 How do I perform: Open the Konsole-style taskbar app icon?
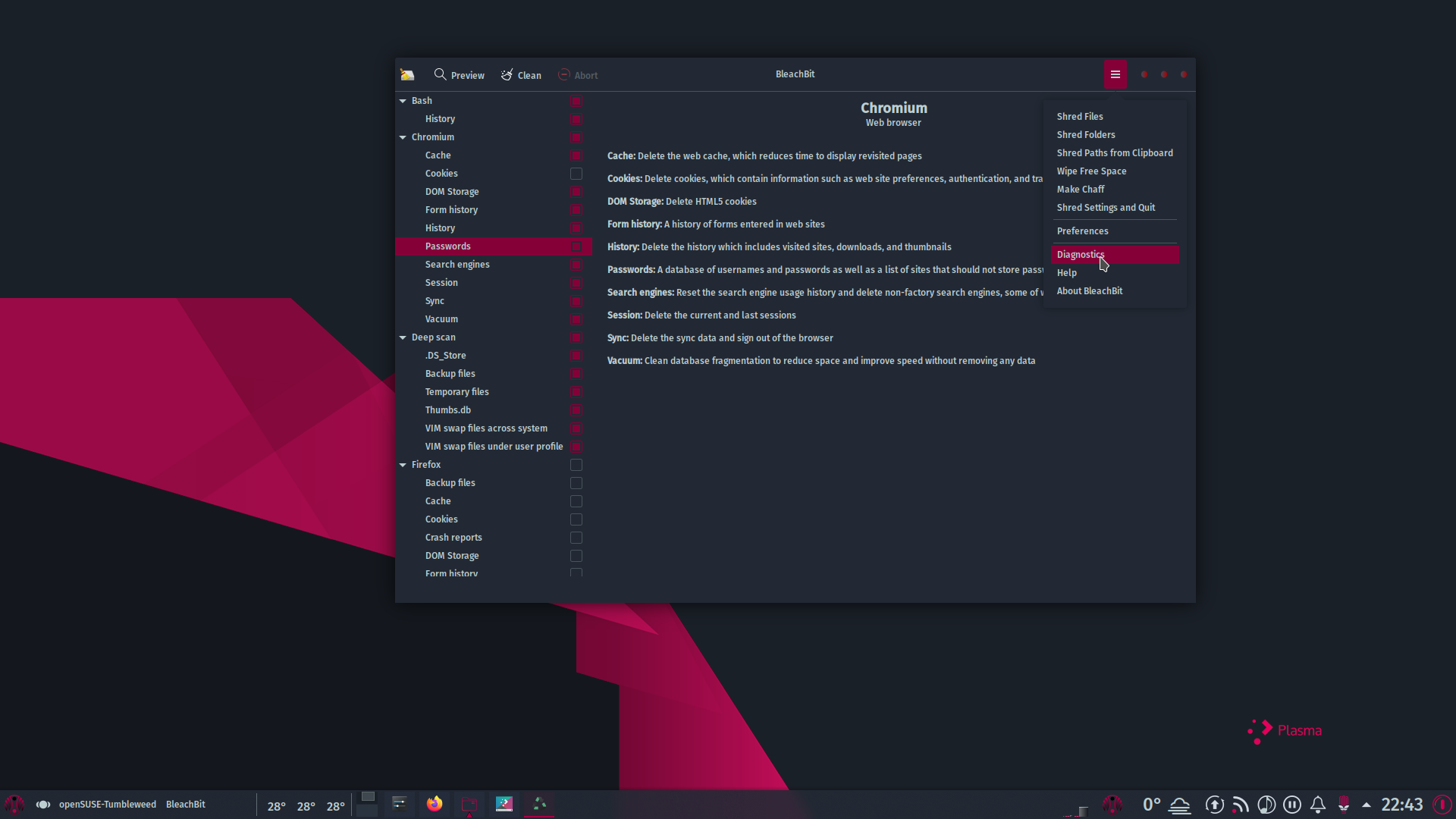504,804
